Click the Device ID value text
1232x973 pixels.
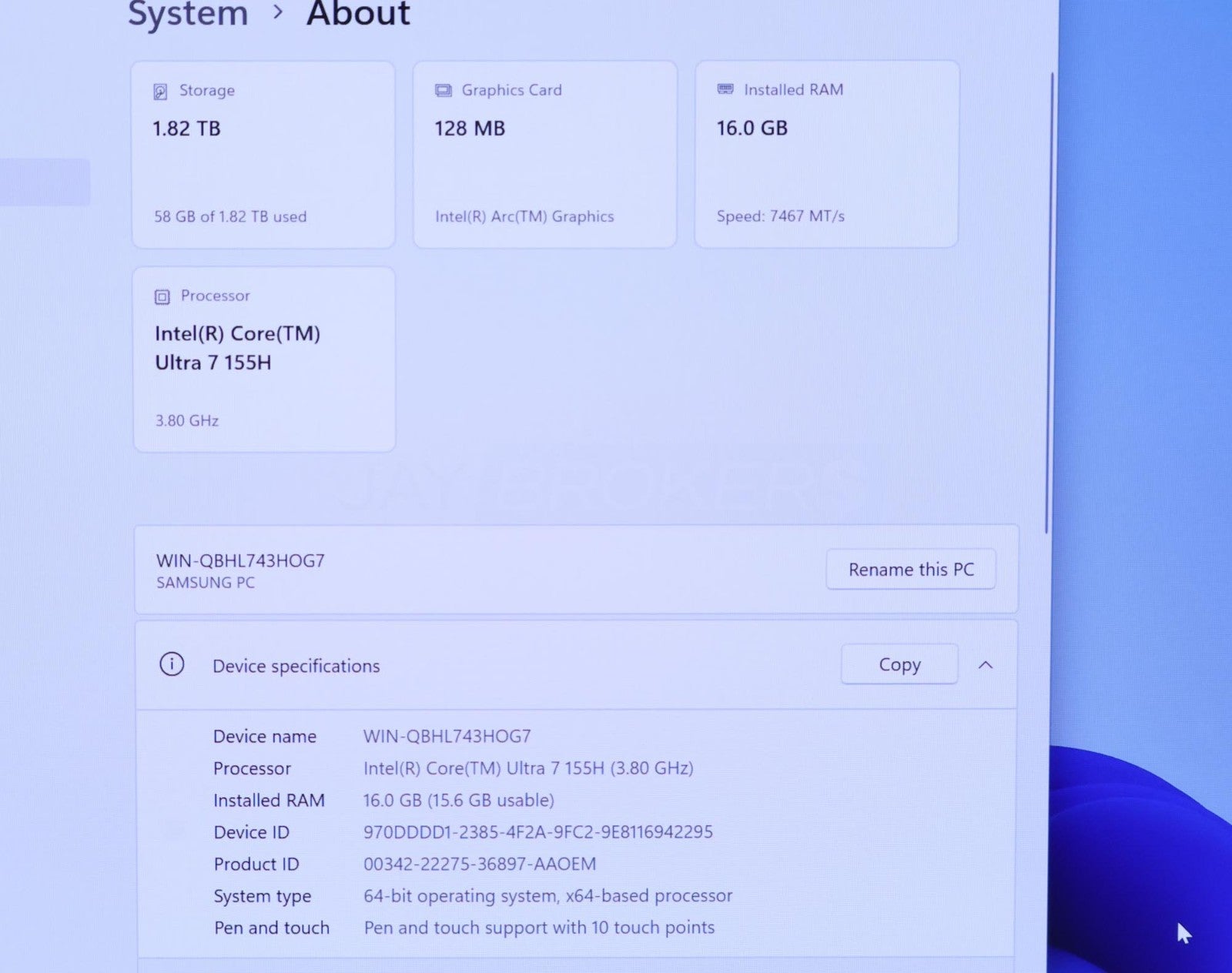(x=537, y=832)
